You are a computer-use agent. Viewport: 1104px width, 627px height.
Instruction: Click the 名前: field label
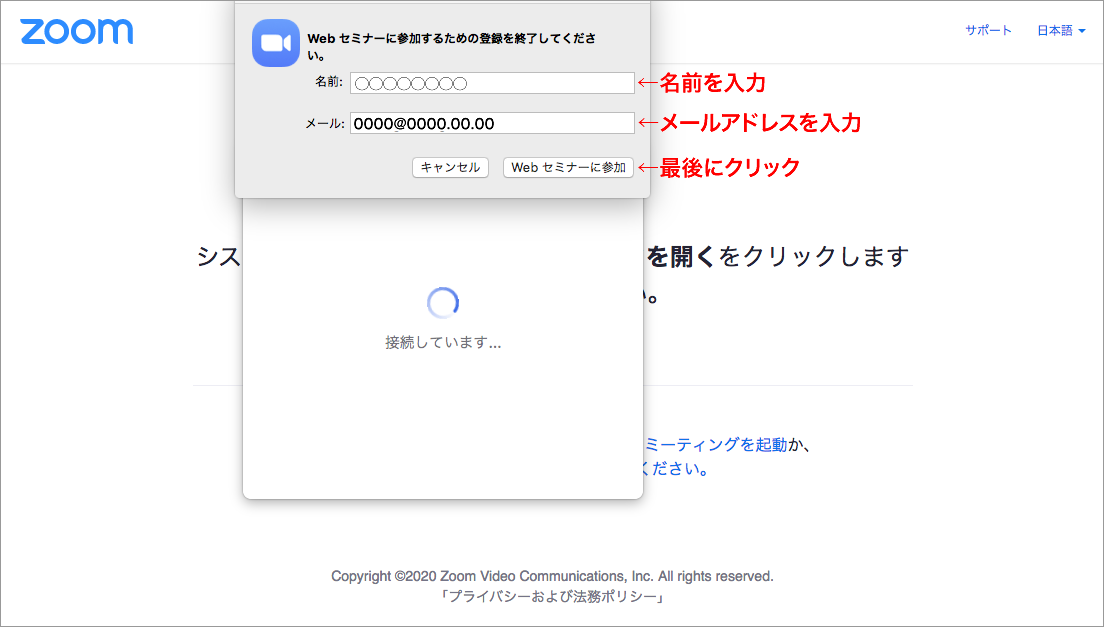click(329, 82)
